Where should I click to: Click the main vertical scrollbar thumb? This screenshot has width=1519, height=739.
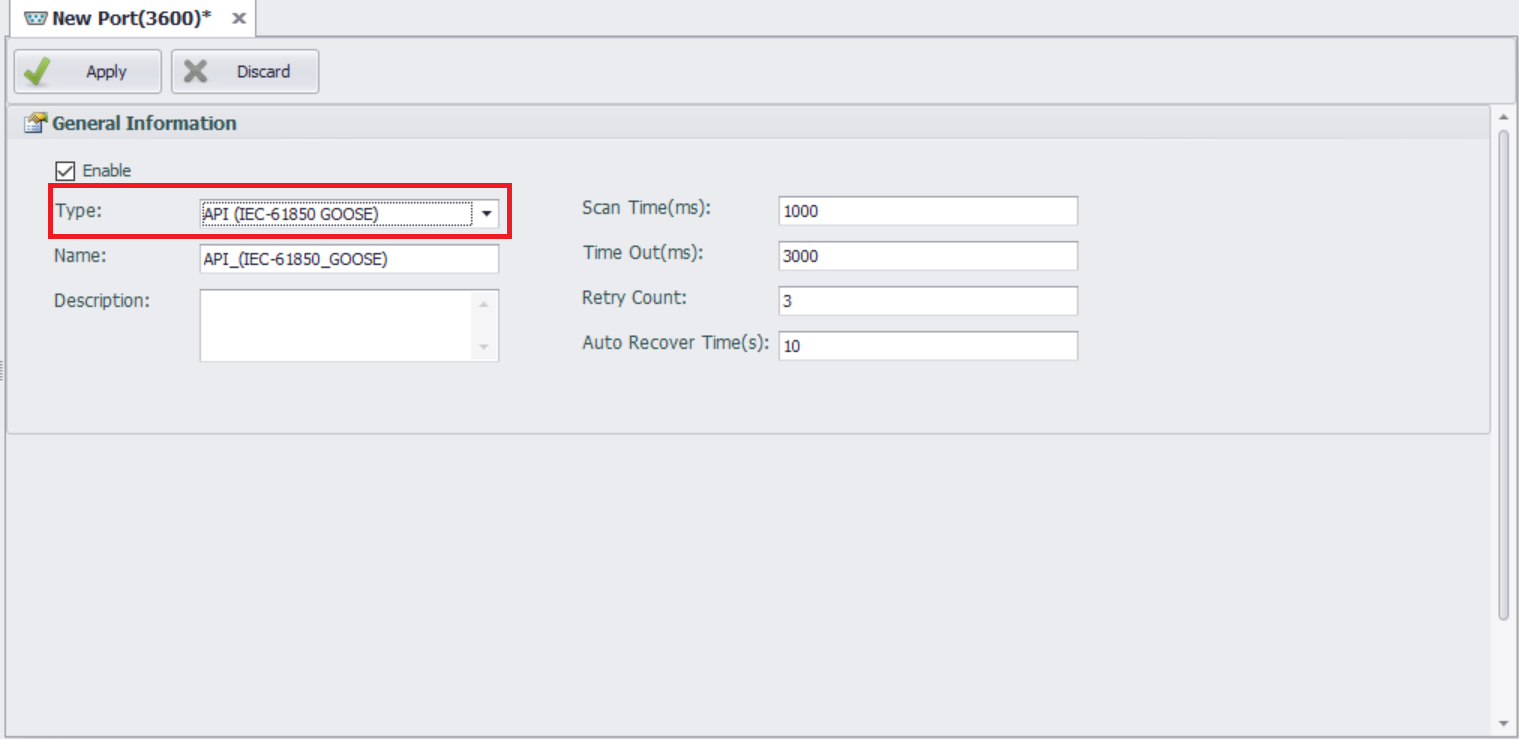(1503, 375)
